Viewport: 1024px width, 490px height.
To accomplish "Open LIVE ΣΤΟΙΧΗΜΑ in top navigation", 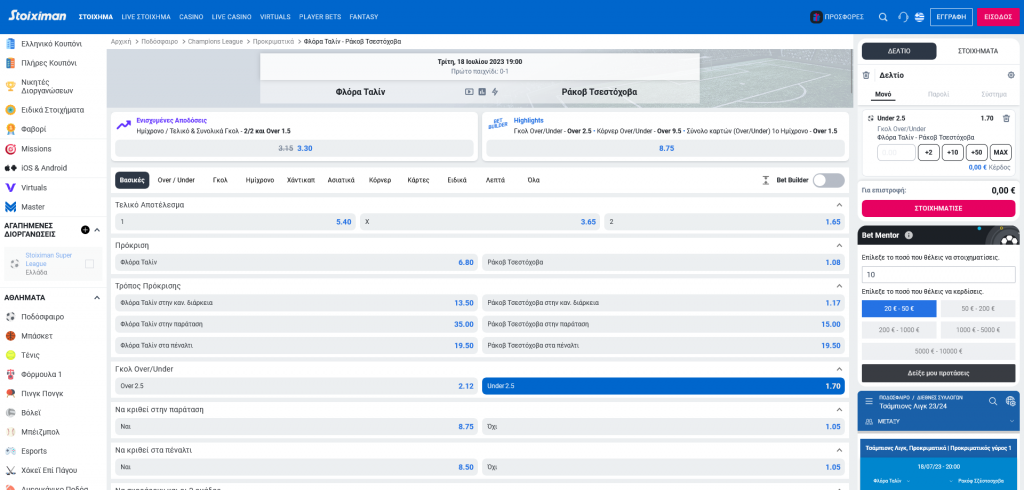I will click(146, 17).
